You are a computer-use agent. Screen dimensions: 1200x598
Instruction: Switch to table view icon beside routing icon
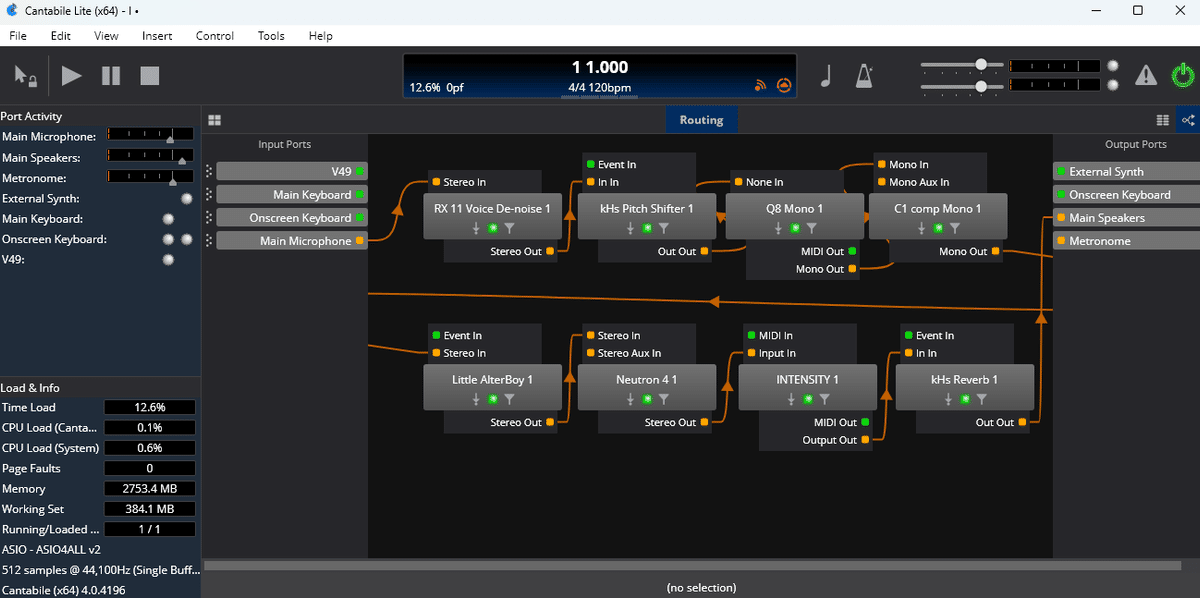pos(1162,120)
